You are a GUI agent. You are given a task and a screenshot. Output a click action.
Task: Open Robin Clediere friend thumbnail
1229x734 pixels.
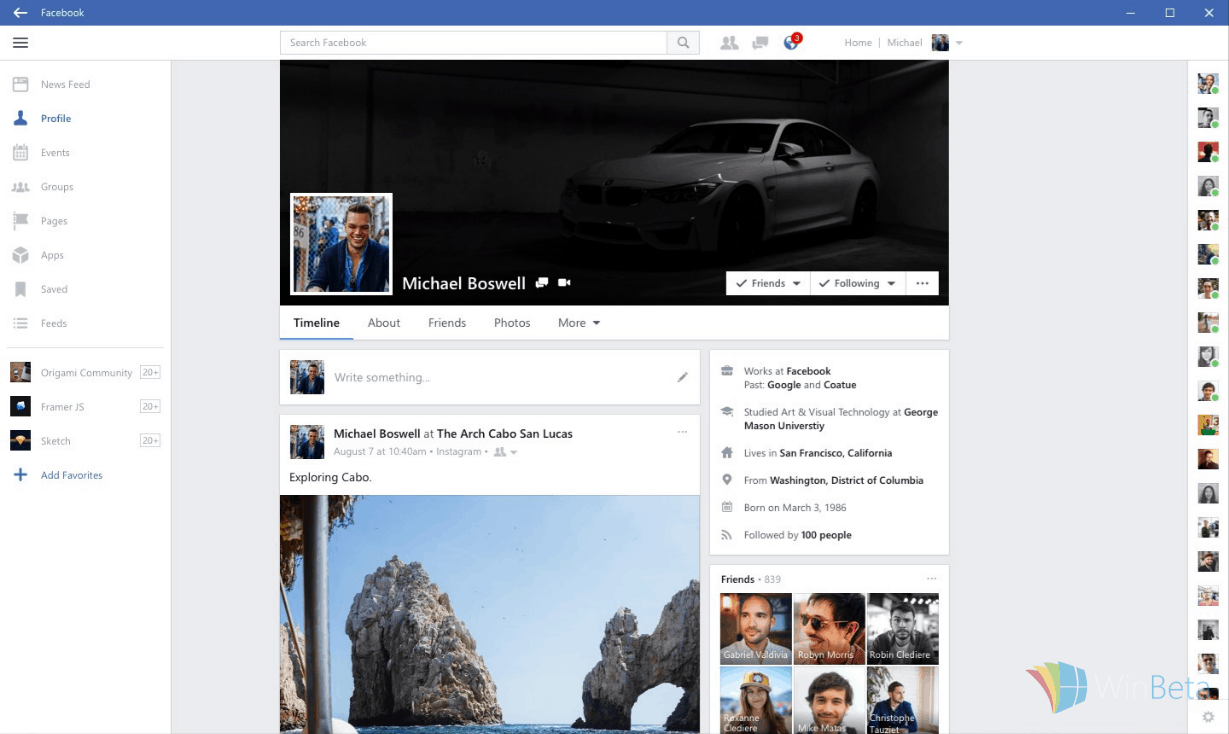903,629
